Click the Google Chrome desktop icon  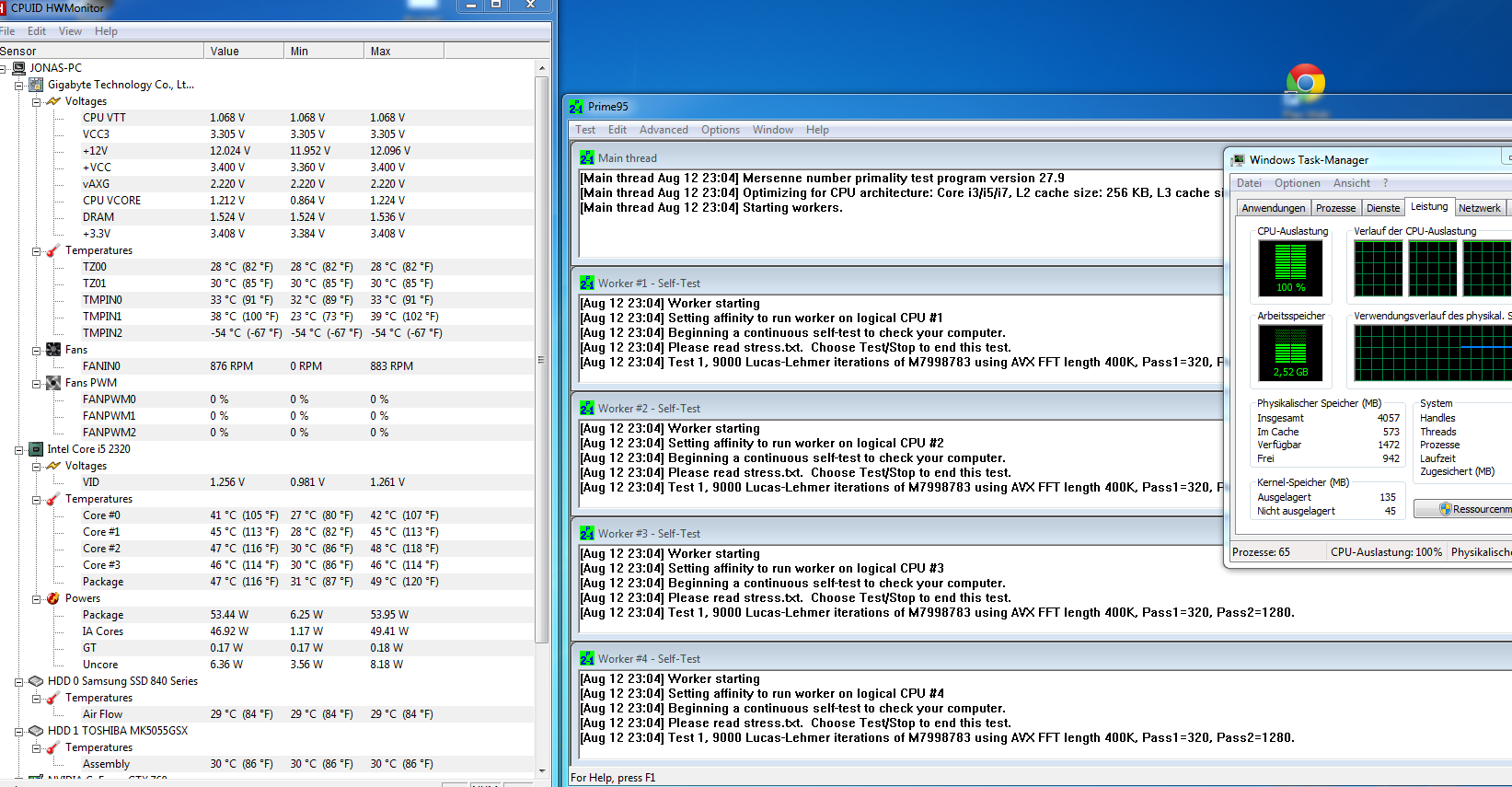1306,82
